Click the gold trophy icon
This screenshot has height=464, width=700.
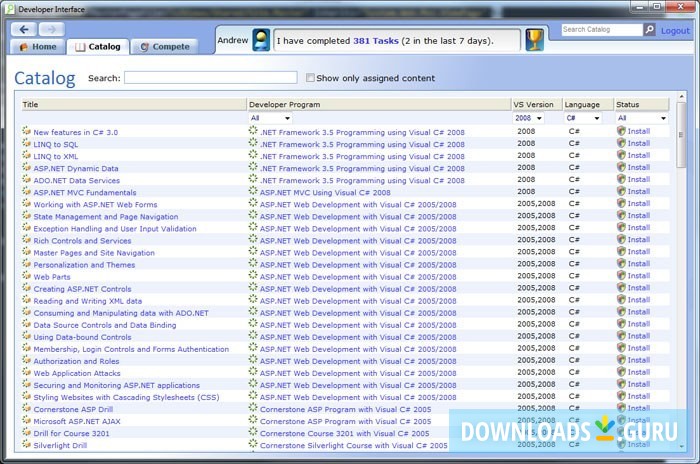pos(534,40)
